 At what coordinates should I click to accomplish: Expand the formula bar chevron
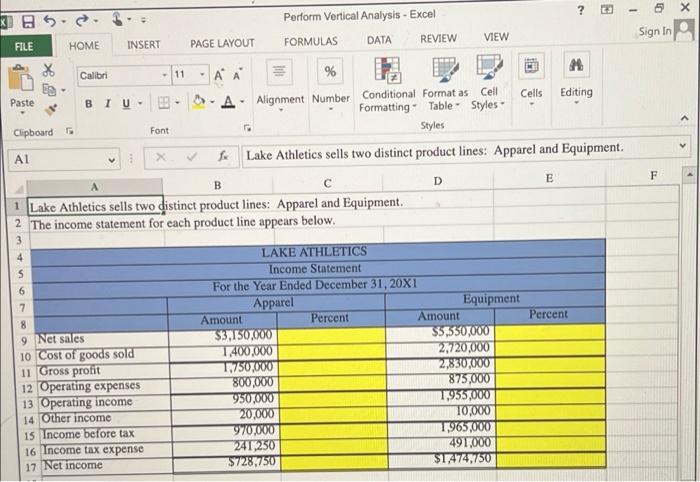tap(682, 145)
